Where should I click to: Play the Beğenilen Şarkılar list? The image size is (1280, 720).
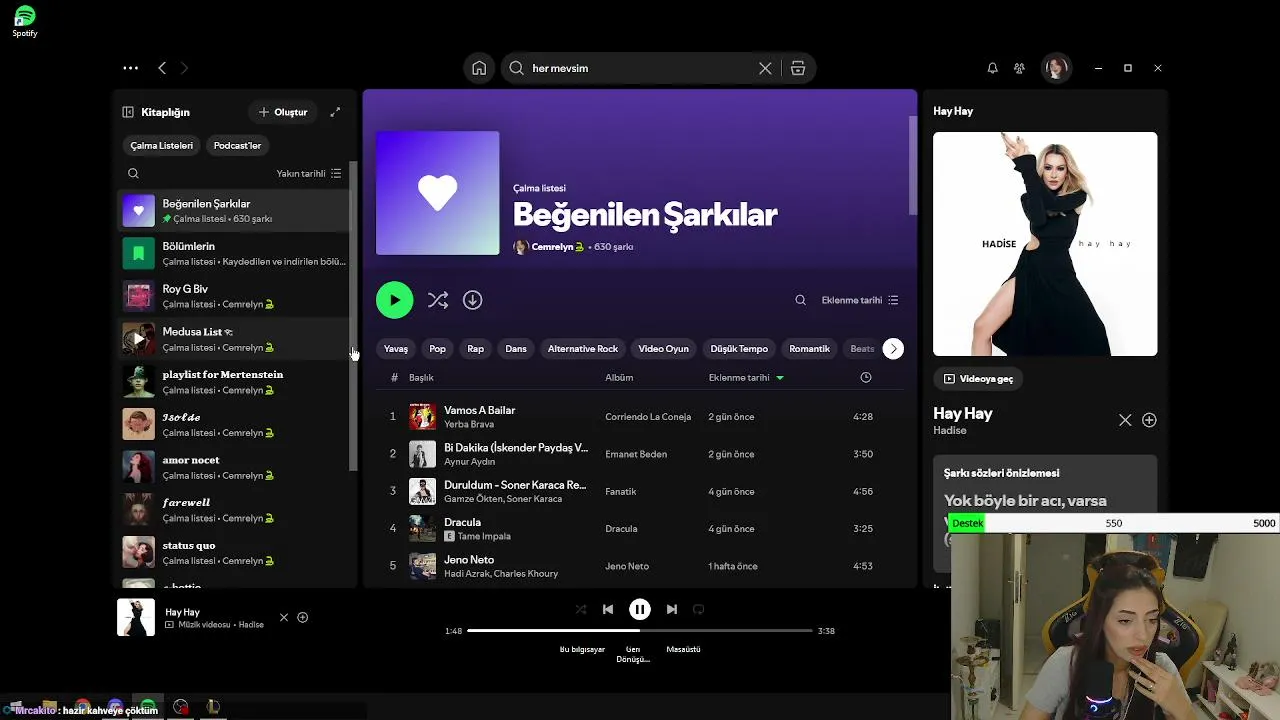[394, 300]
